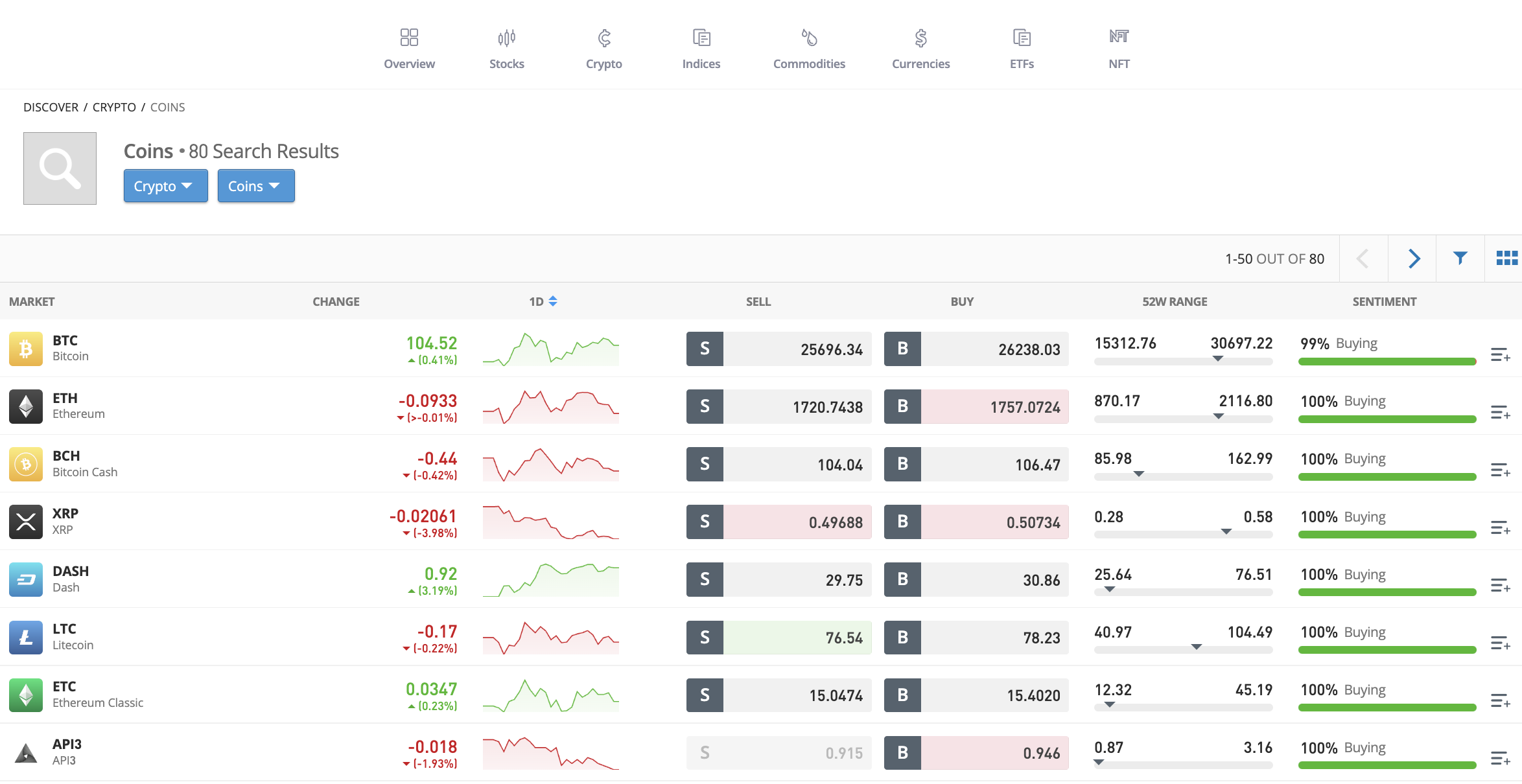Image resolution: width=1522 pixels, height=784 pixels.
Task: Click the NFT icon
Action: (x=1119, y=37)
